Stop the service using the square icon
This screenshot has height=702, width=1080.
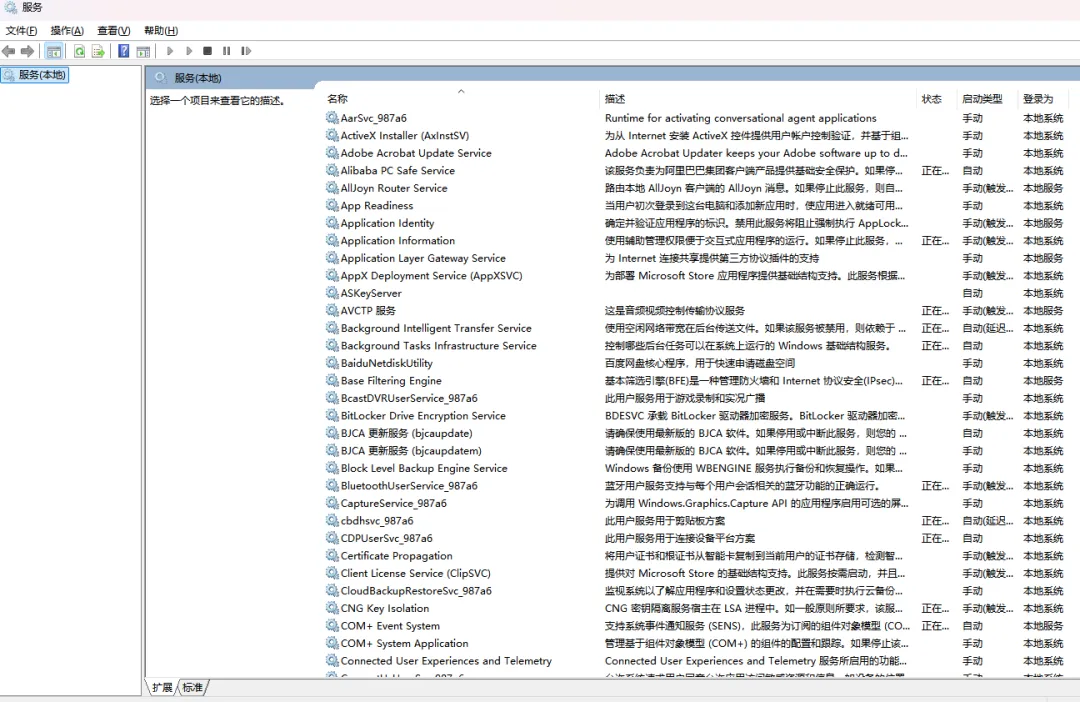207,51
